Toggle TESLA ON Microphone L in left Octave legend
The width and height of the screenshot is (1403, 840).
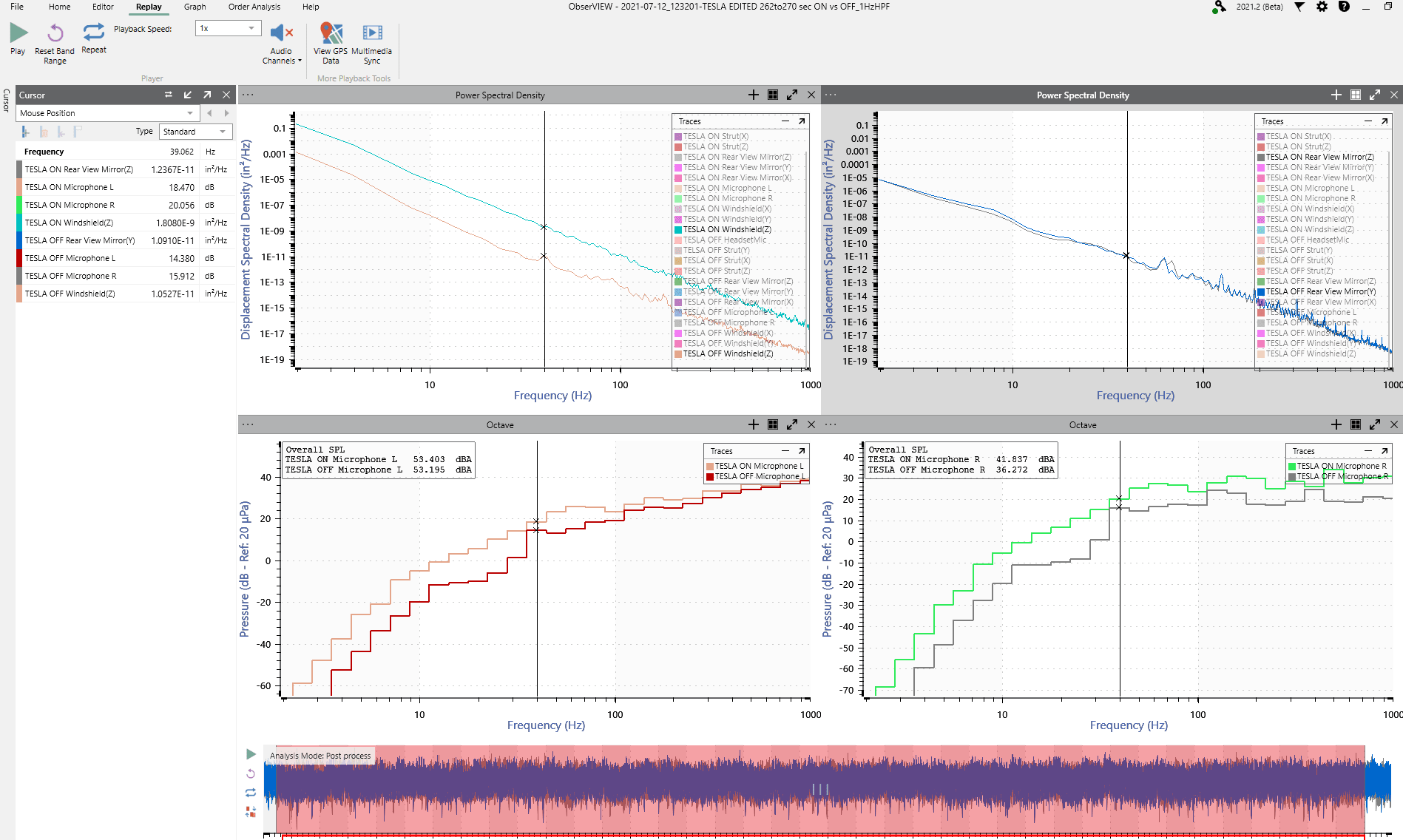coord(754,466)
